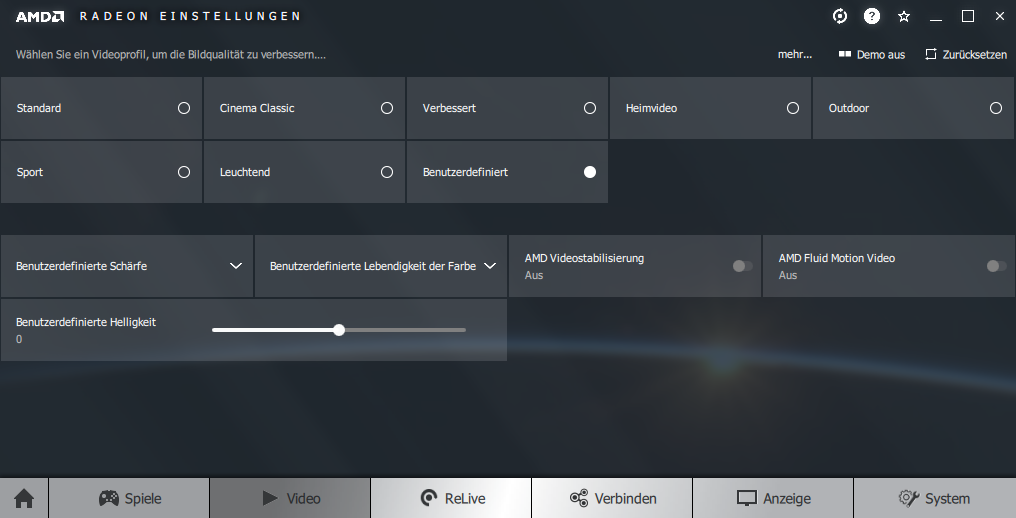Turn off demo with Demo aus
Image resolution: width=1016 pixels, height=518 pixels.
point(872,54)
